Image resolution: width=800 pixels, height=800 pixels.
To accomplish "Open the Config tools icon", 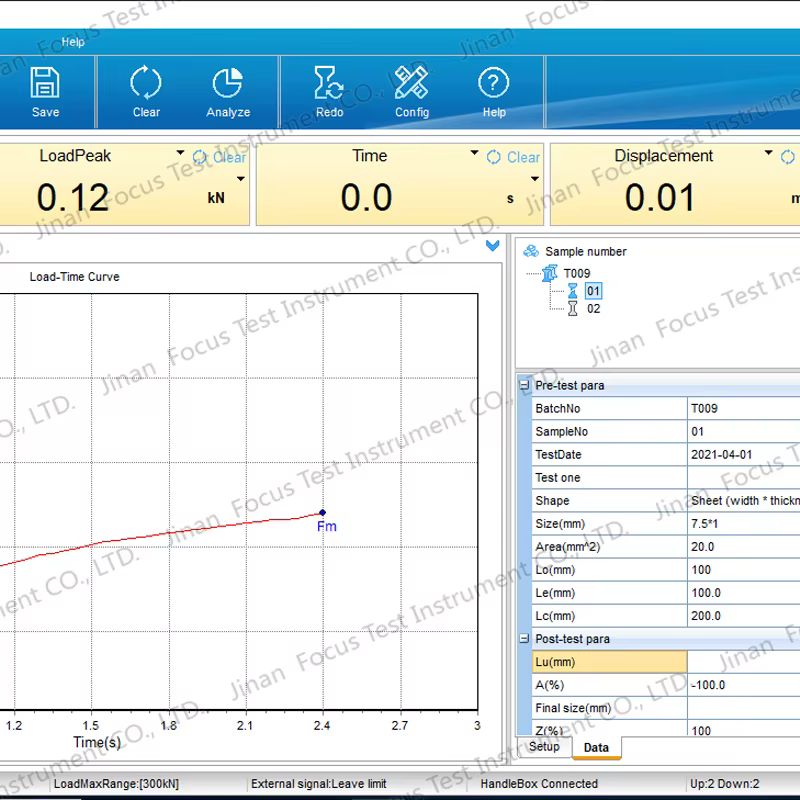I will tap(411, 82).
